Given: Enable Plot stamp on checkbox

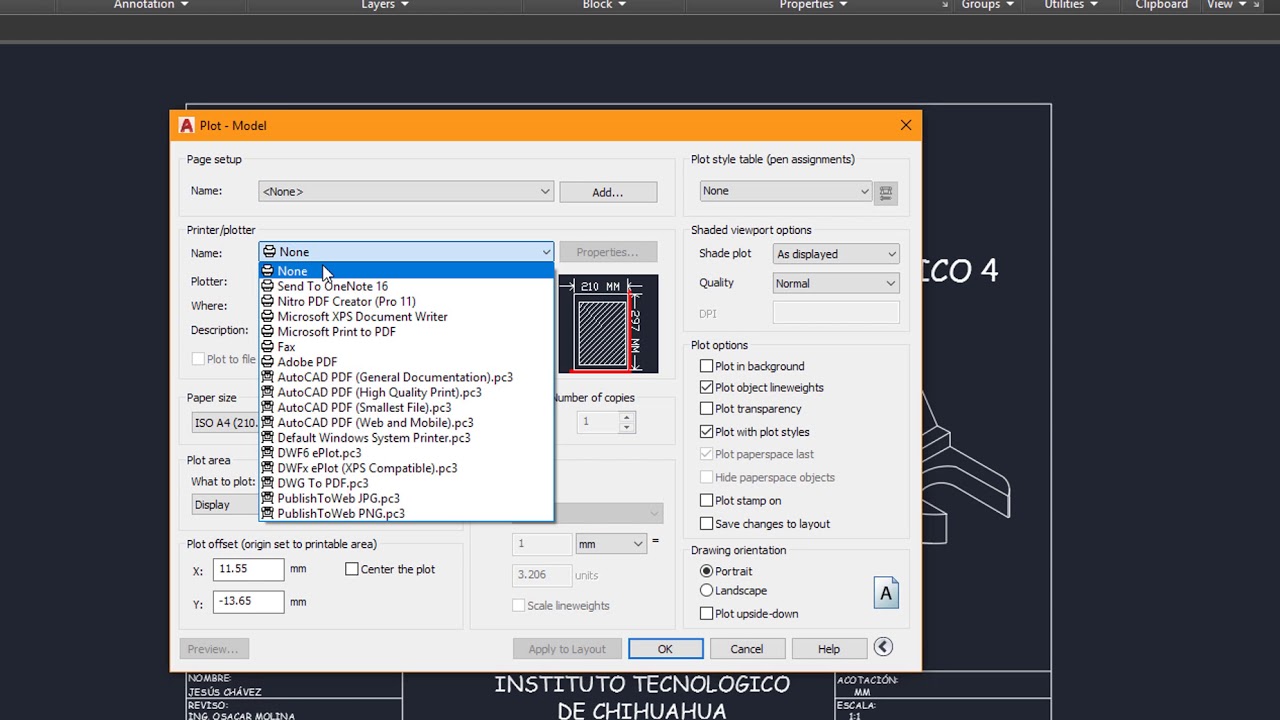Looking at the screenshot, I should pos(707,500).
